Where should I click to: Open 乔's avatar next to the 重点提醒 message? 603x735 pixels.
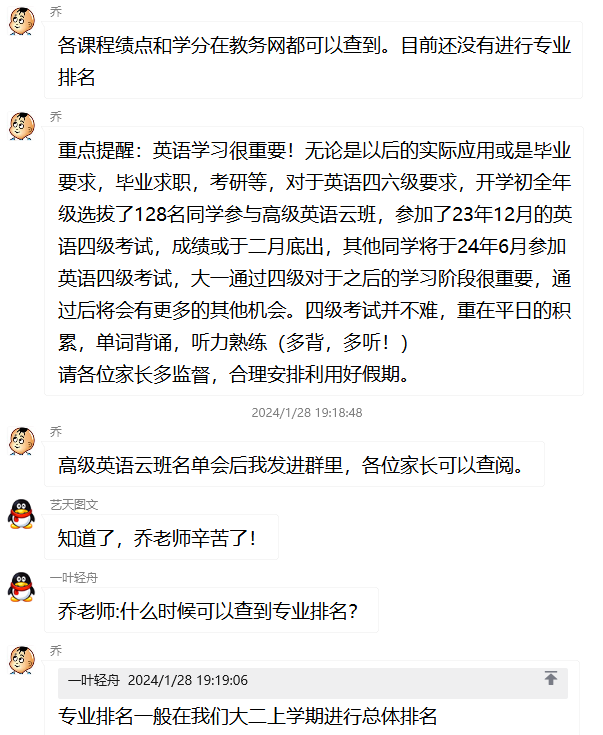coord(21,127)
